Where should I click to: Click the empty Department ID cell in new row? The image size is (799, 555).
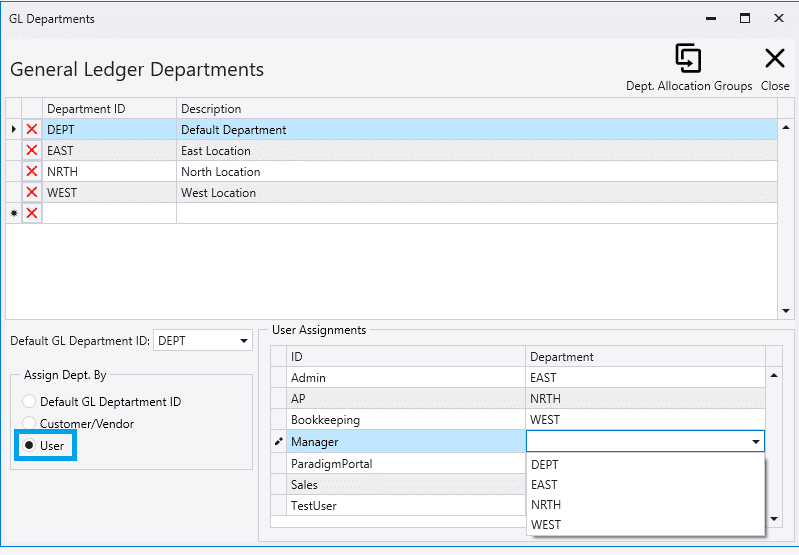click(x=109, y=214)
